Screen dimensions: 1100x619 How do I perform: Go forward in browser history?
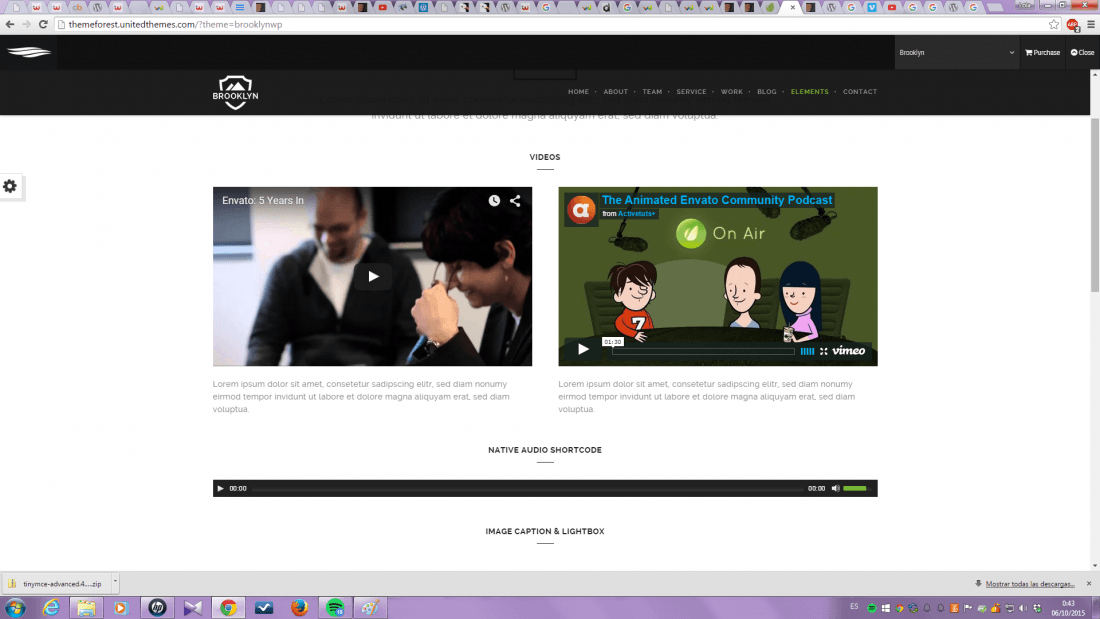[27, 25]
